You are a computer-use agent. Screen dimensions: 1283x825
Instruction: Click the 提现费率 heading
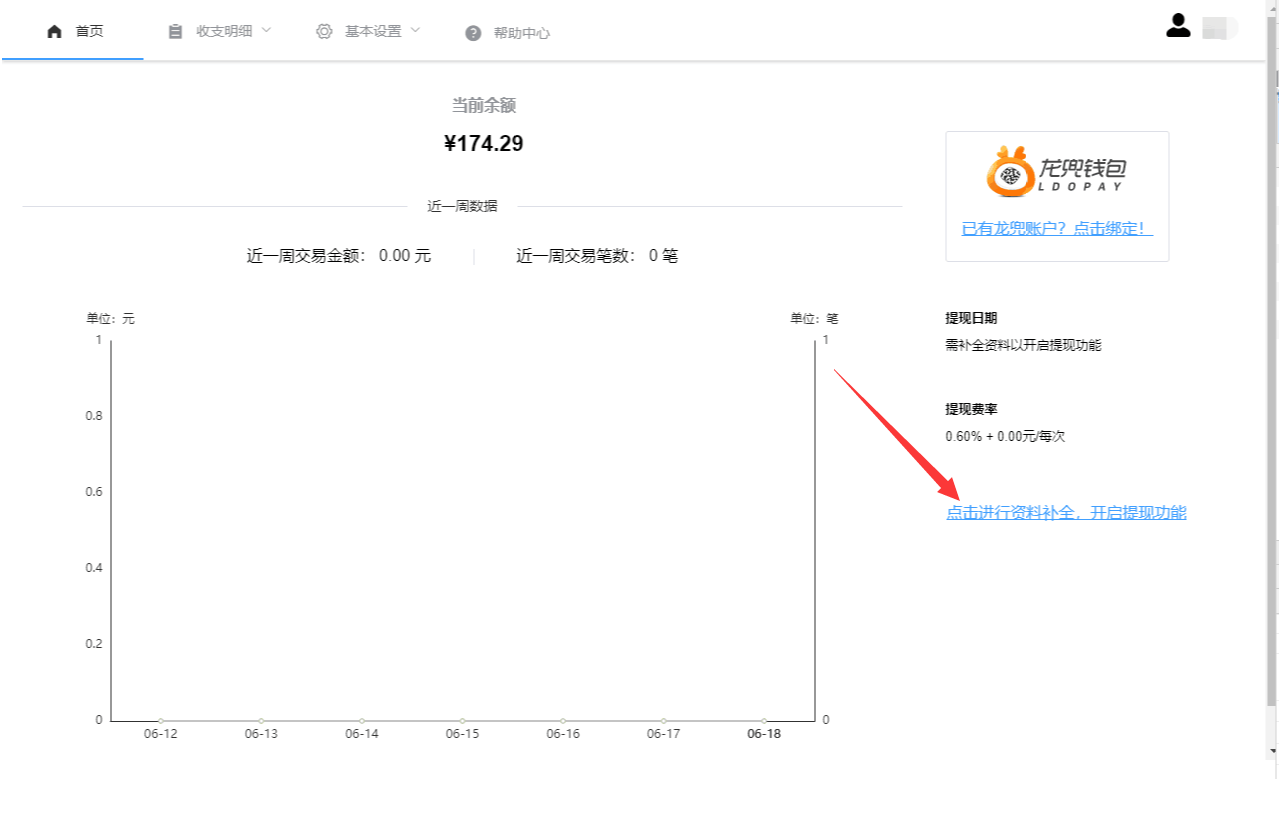coord(971,409)
